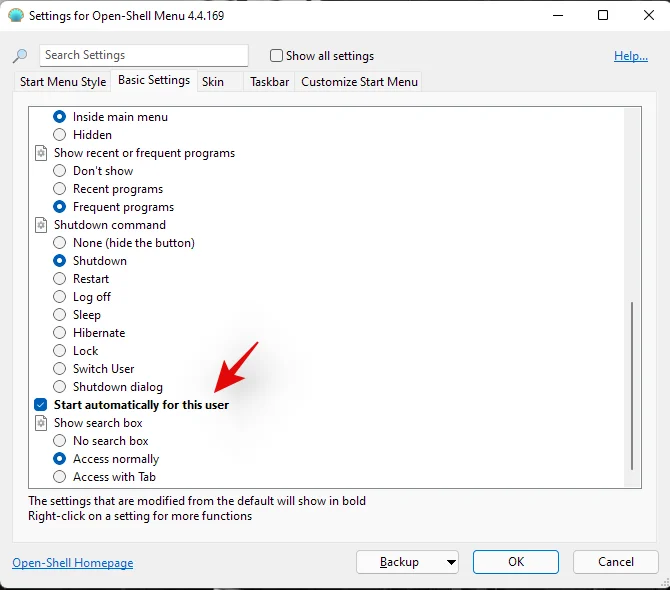Visit the Open-Shell Homepage link
670x590 pixels.
[73, 563]
